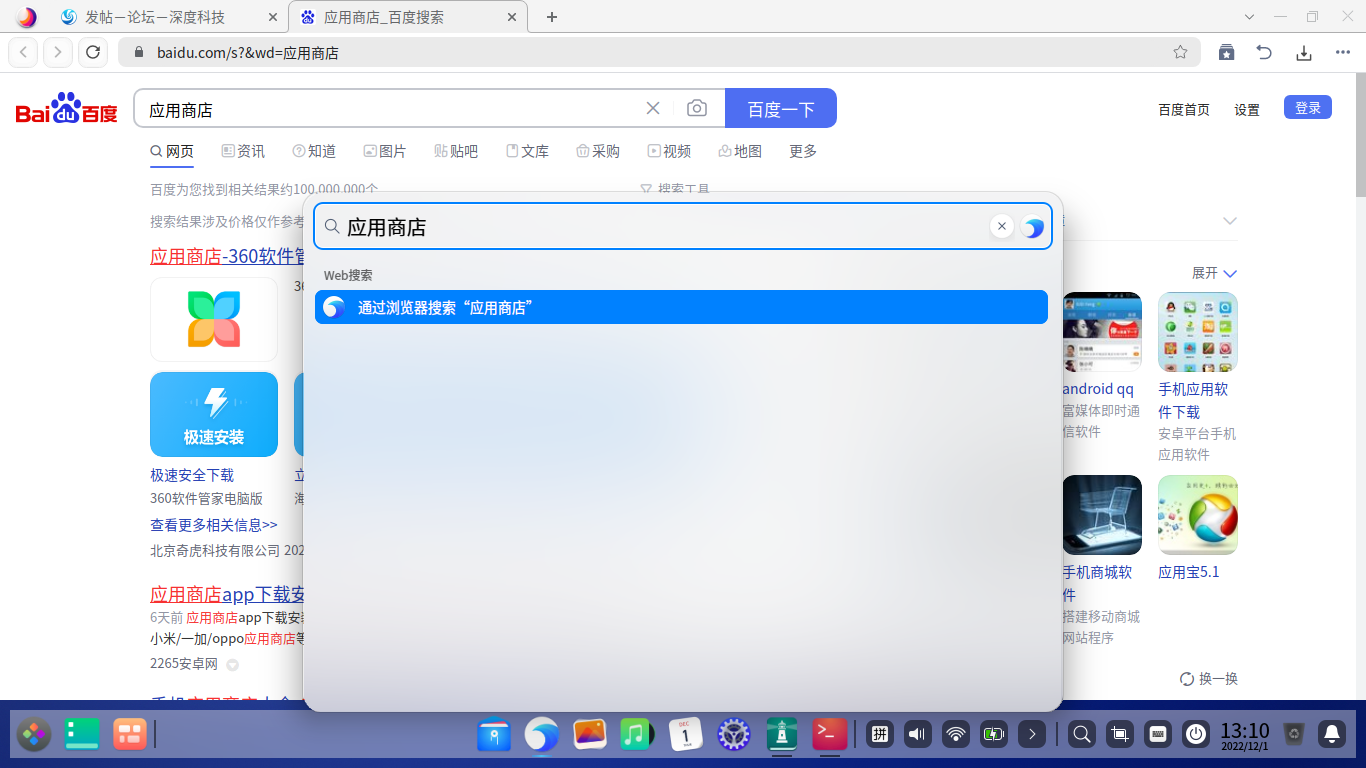
Task: Select the 图片 search category
Action: click(385, 151)
